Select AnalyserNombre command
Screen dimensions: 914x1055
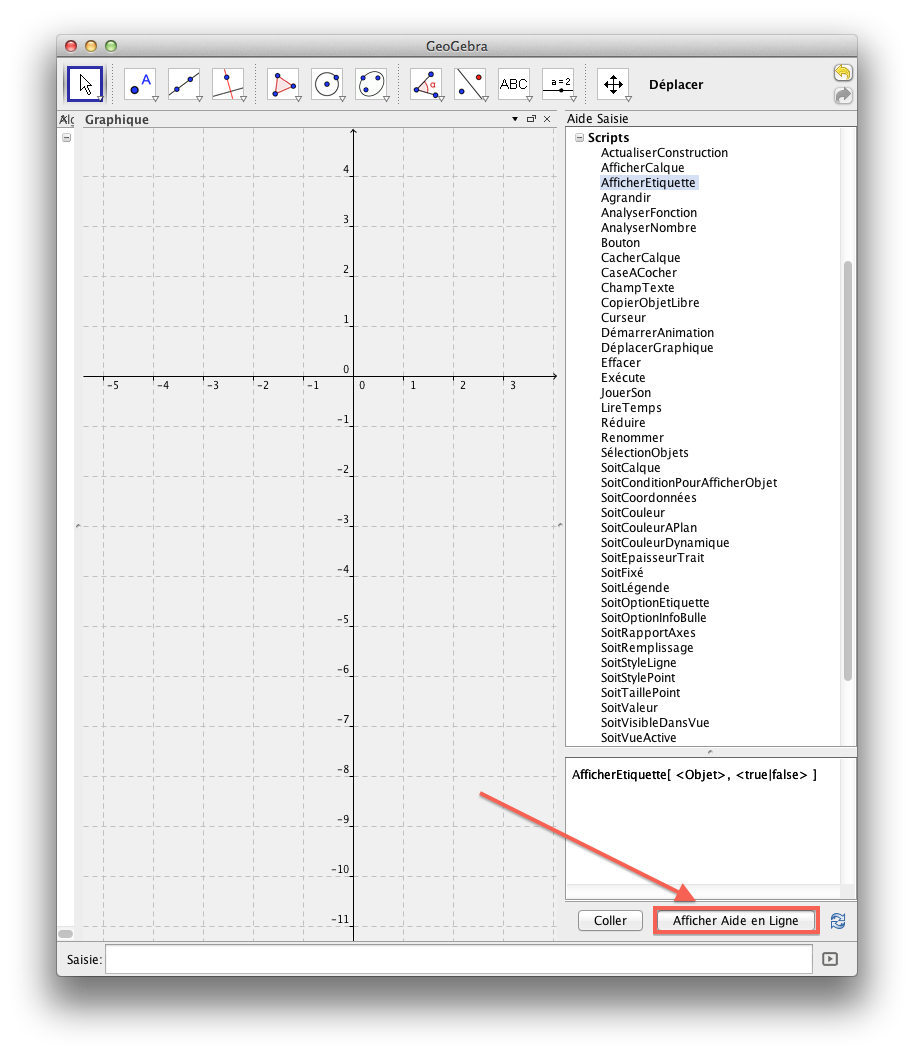649,227
